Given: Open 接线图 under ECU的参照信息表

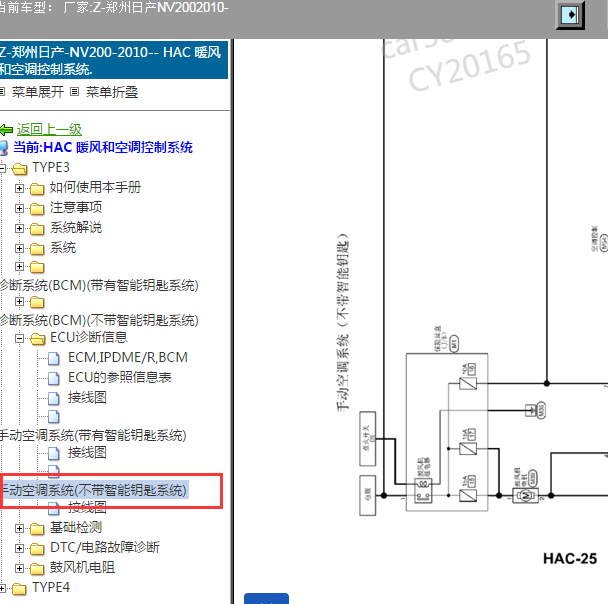Looking at the screenshot, I should [87, 397].
